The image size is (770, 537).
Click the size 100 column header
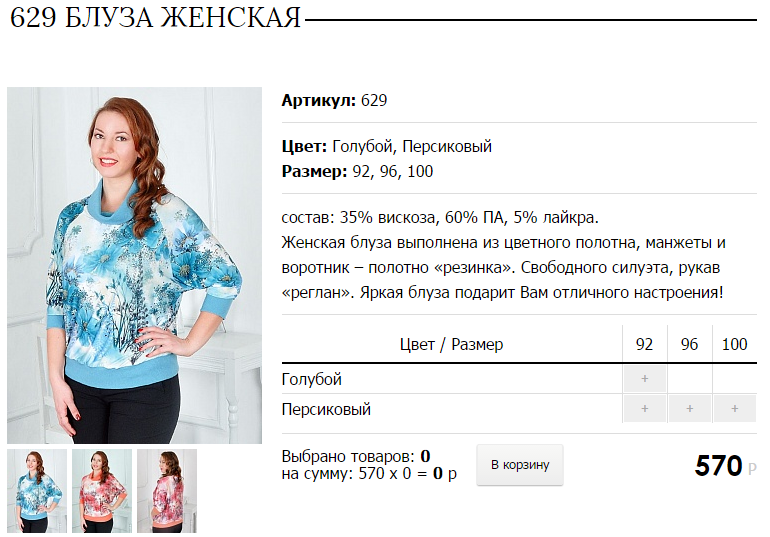pyautogui.click(x=735, y=344)
